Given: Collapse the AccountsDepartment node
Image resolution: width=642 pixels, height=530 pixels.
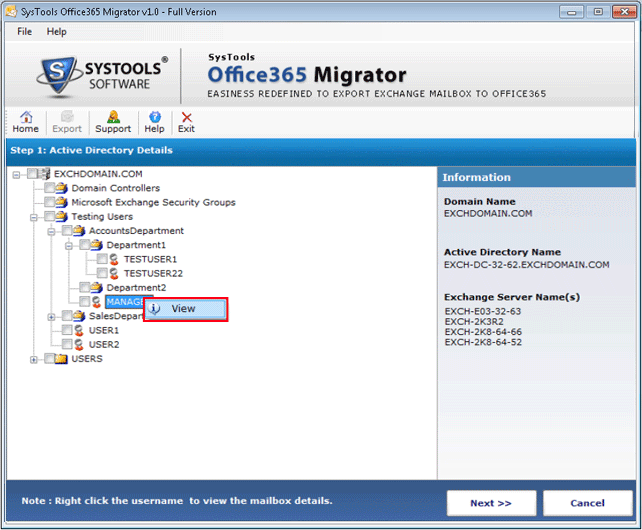Looking at the screenshot, I should [x=51, y=232].
